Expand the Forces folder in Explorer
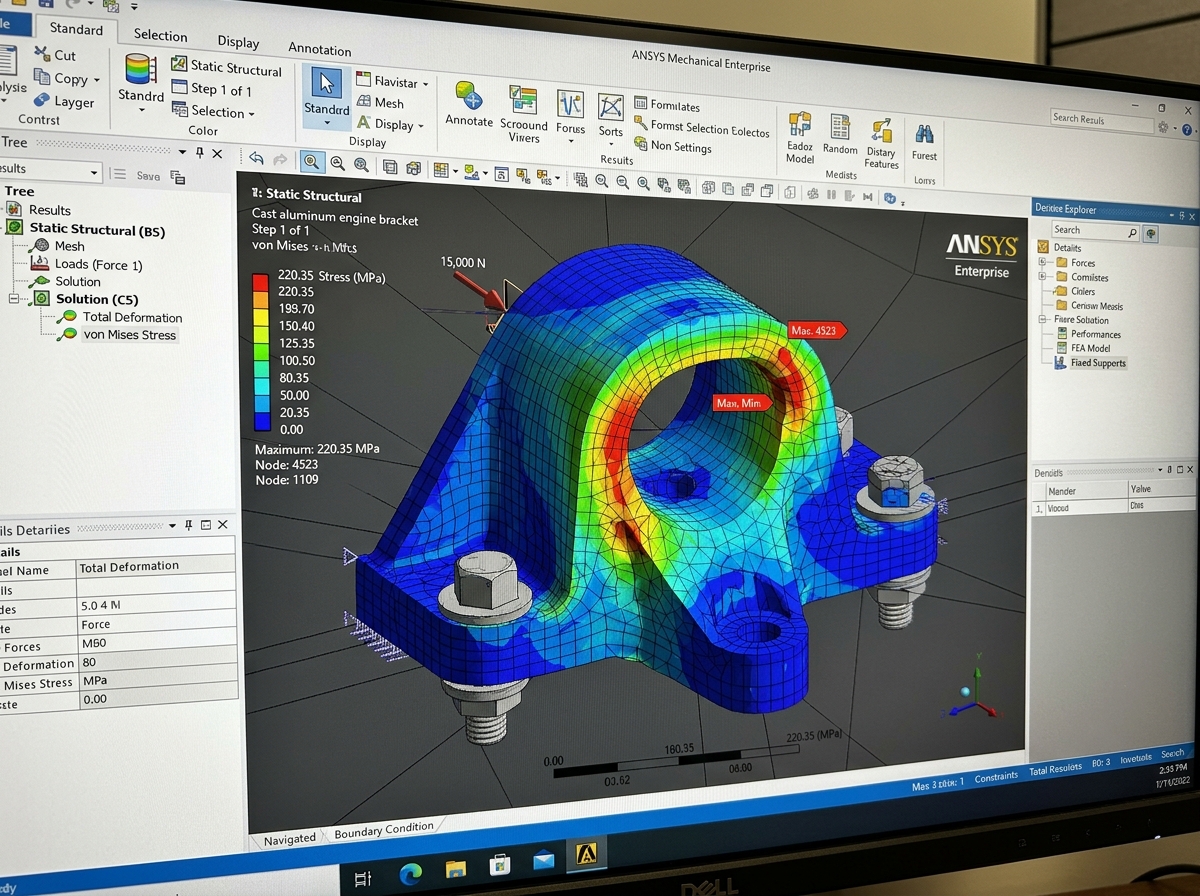The image size is (1200, 896). [x=1043, y=262]
